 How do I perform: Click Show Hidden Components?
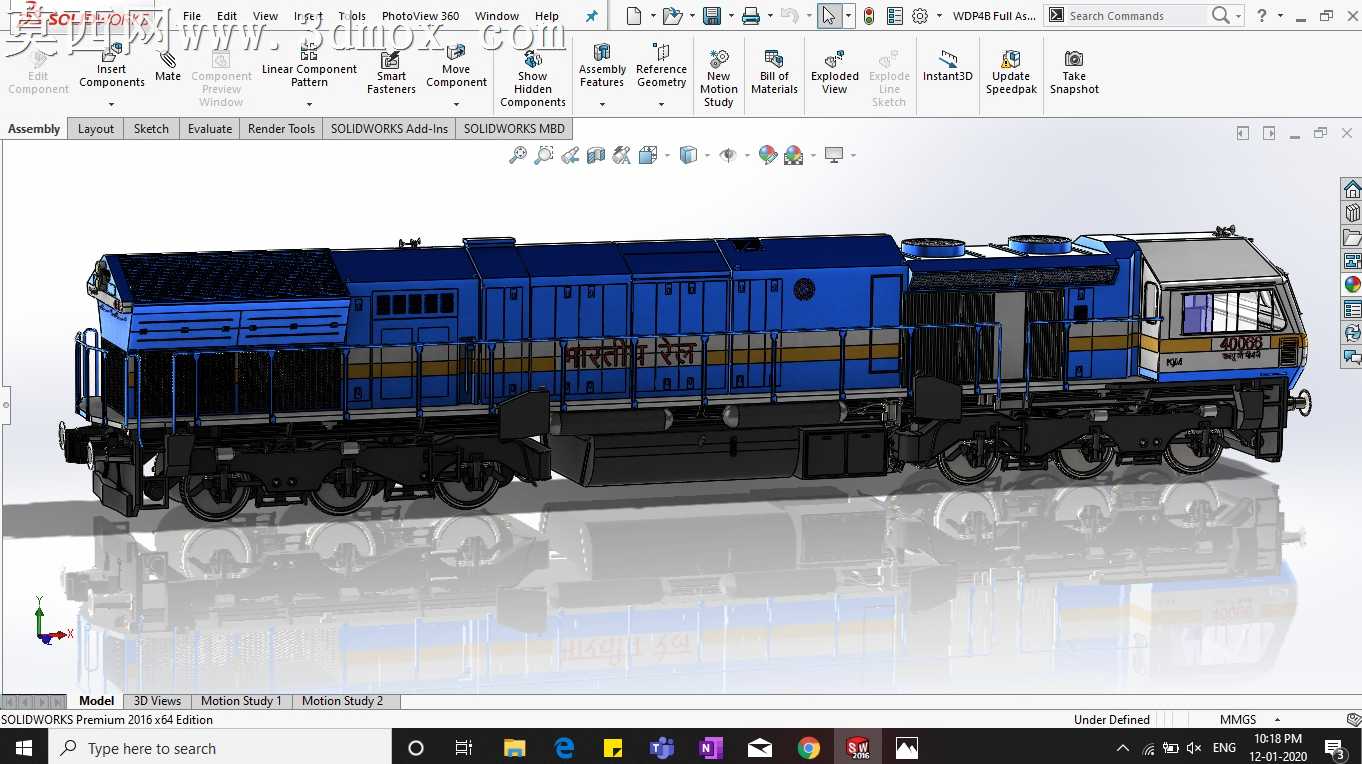tap(533, 78)
